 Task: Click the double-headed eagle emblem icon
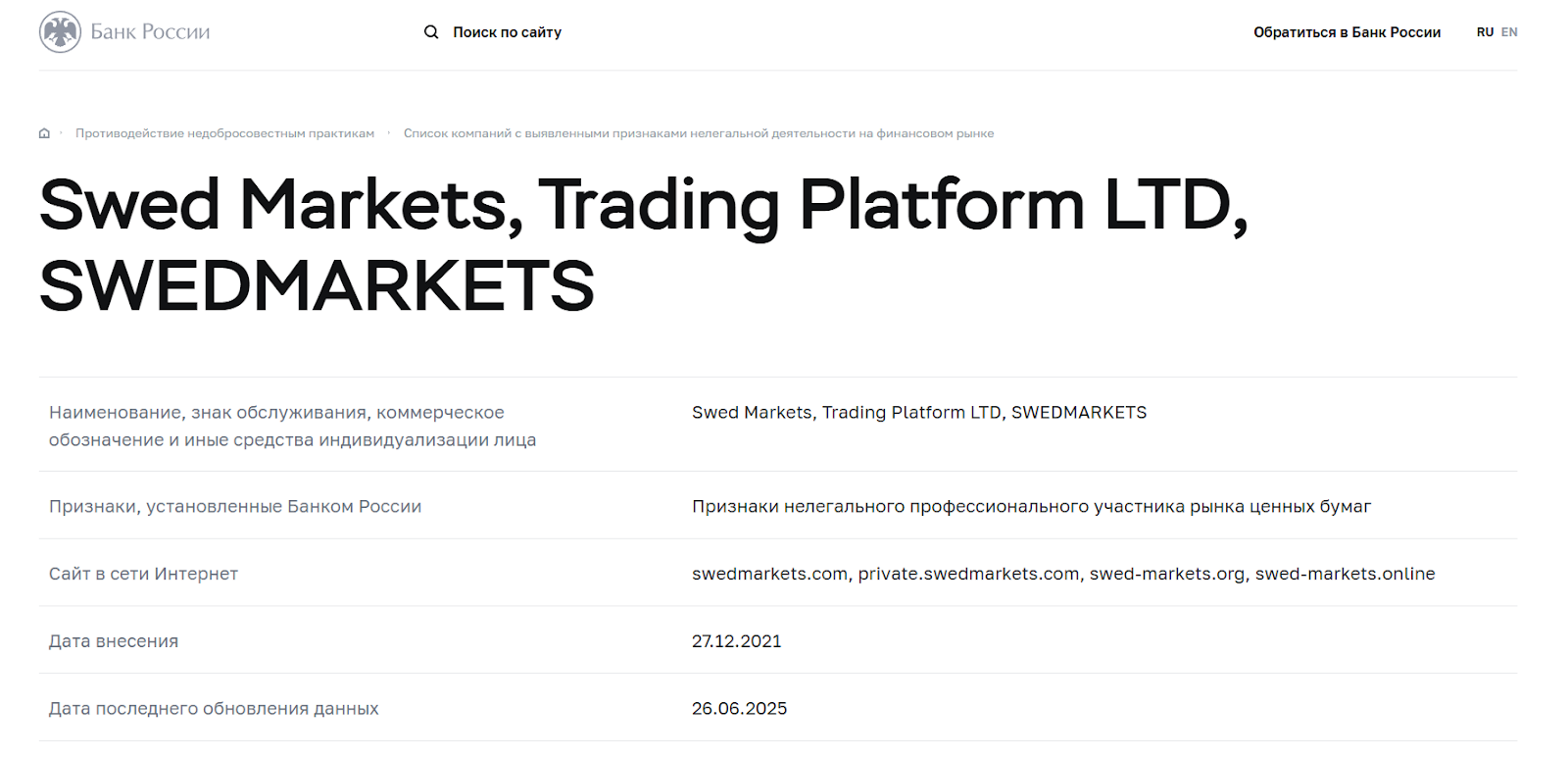pos(62,30)
